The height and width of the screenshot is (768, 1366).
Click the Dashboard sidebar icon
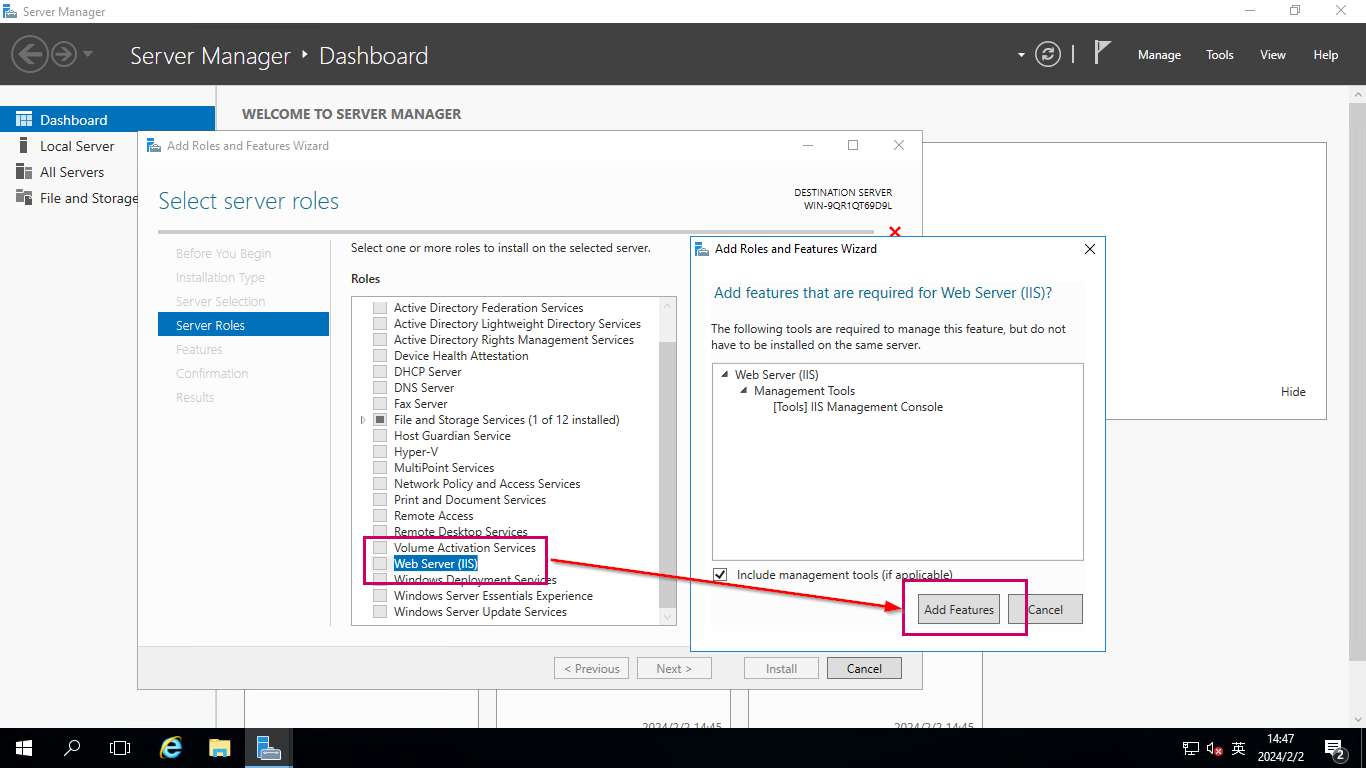click(x=24, y=119)
